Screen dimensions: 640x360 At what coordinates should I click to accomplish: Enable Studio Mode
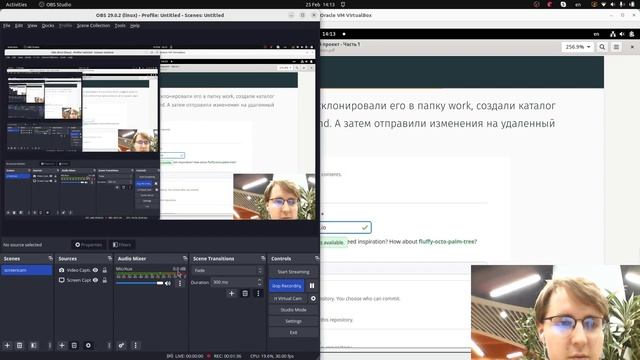[x=293, y=310]
